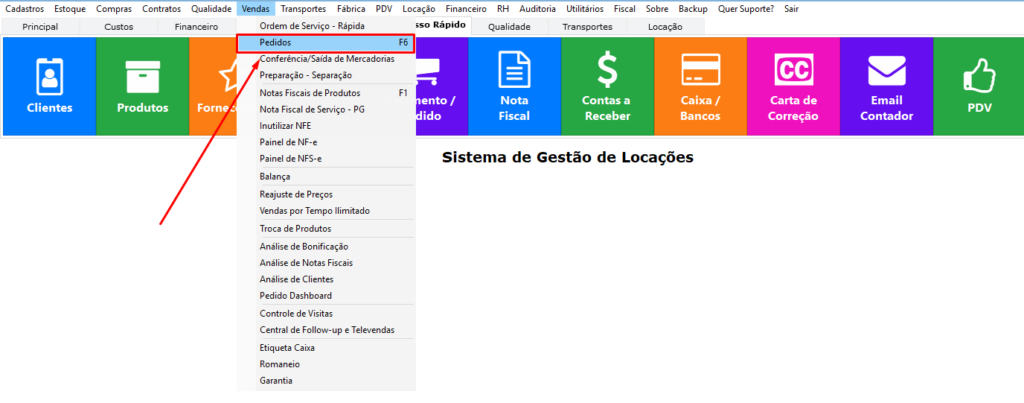Select Reajuste de Preços option
The height and width of the screenshot is (403, 1024).
click(x=295, y=194)
